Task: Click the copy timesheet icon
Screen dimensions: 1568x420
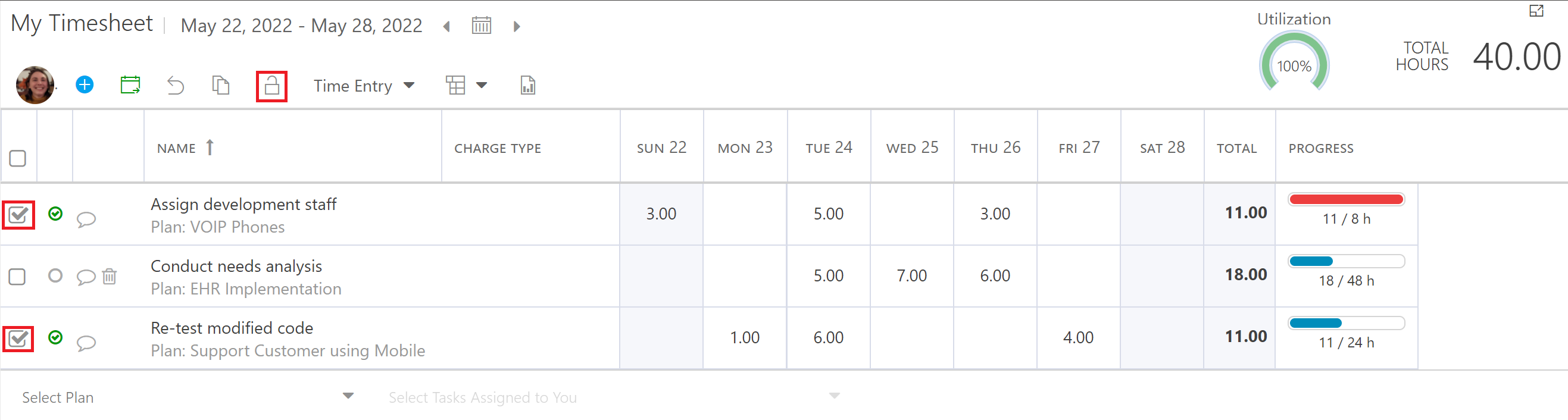Action: pyautogui.click(x=220, y=85)
